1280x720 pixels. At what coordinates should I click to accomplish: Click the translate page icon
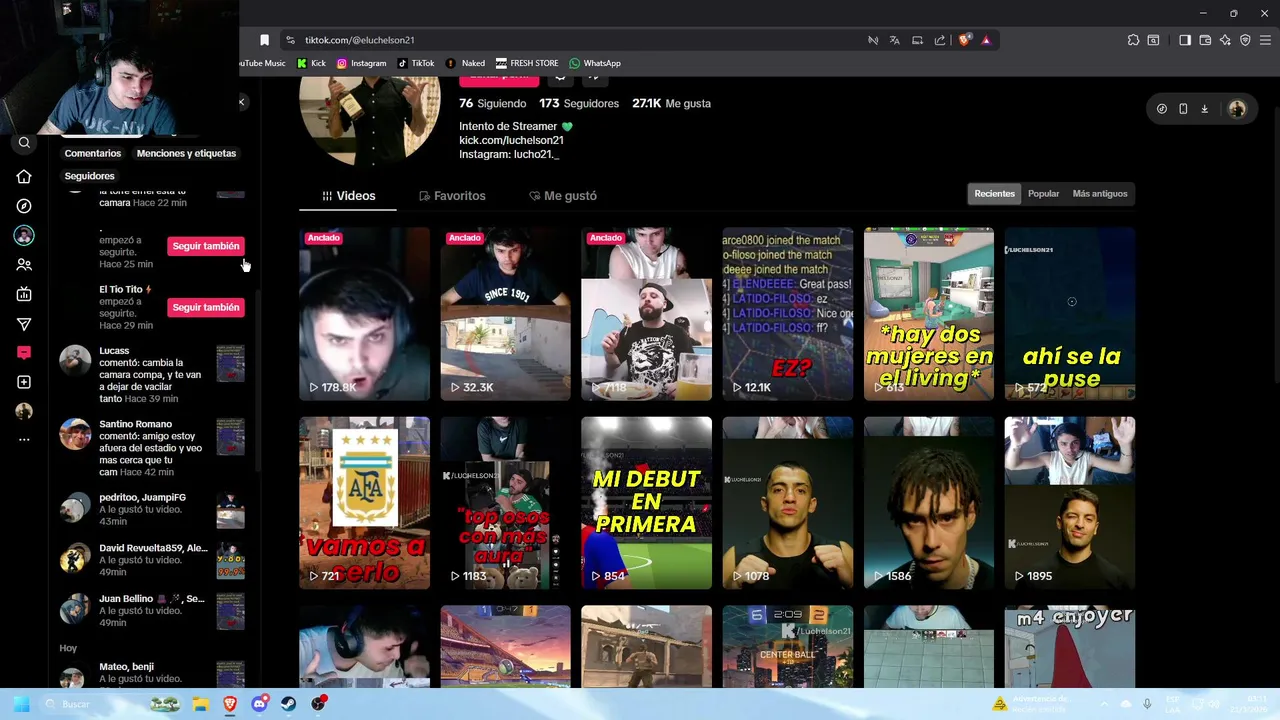point(895,40)
